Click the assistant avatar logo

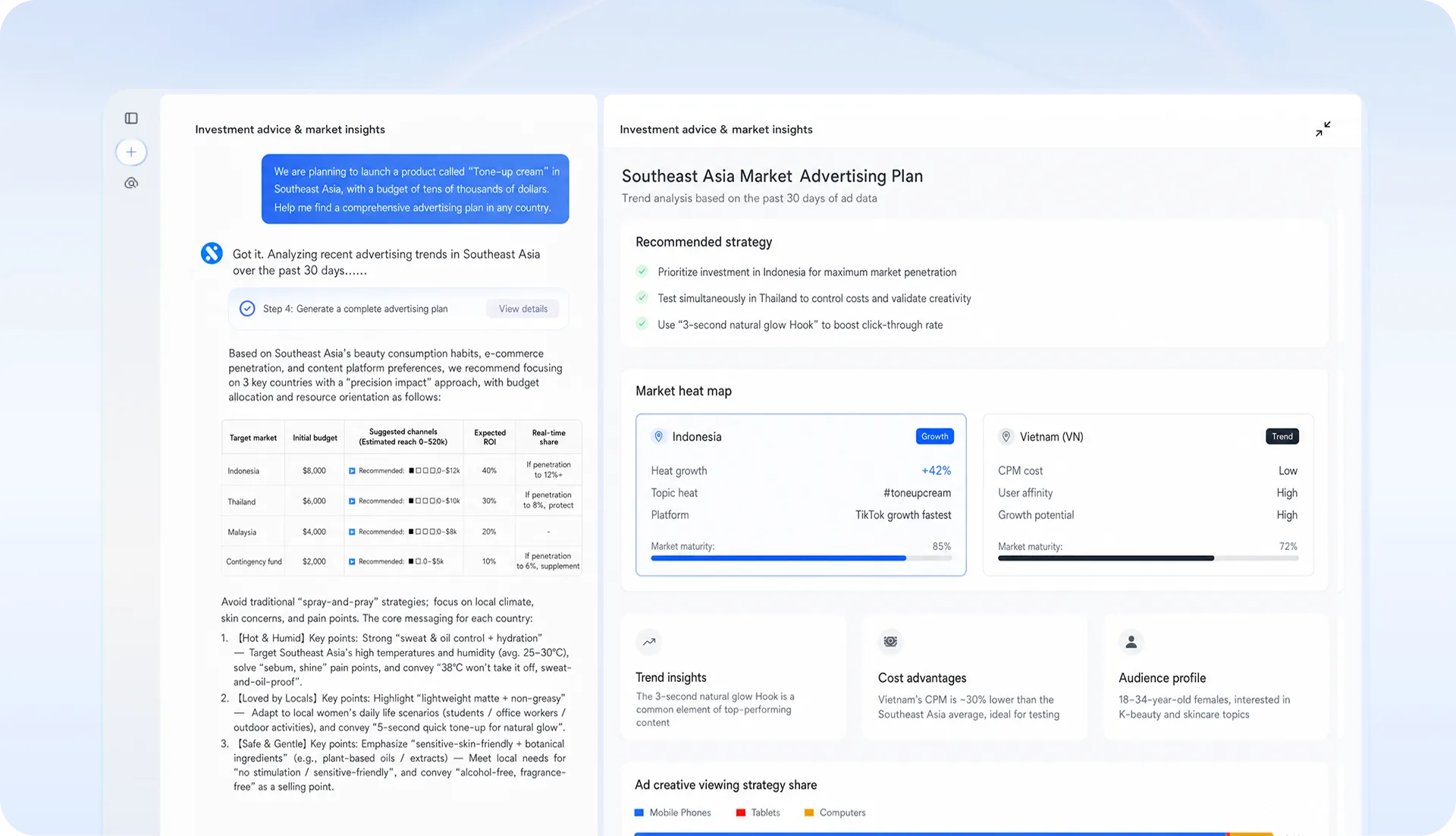click(212, 253)
